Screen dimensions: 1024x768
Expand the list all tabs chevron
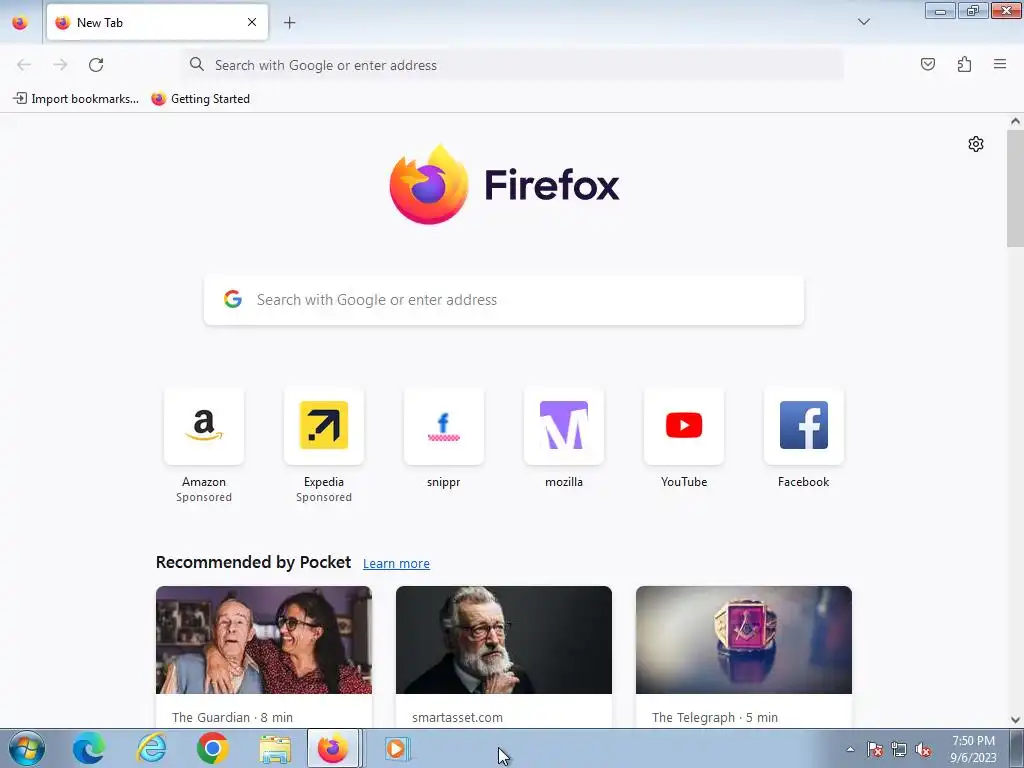tap(863, 22)
